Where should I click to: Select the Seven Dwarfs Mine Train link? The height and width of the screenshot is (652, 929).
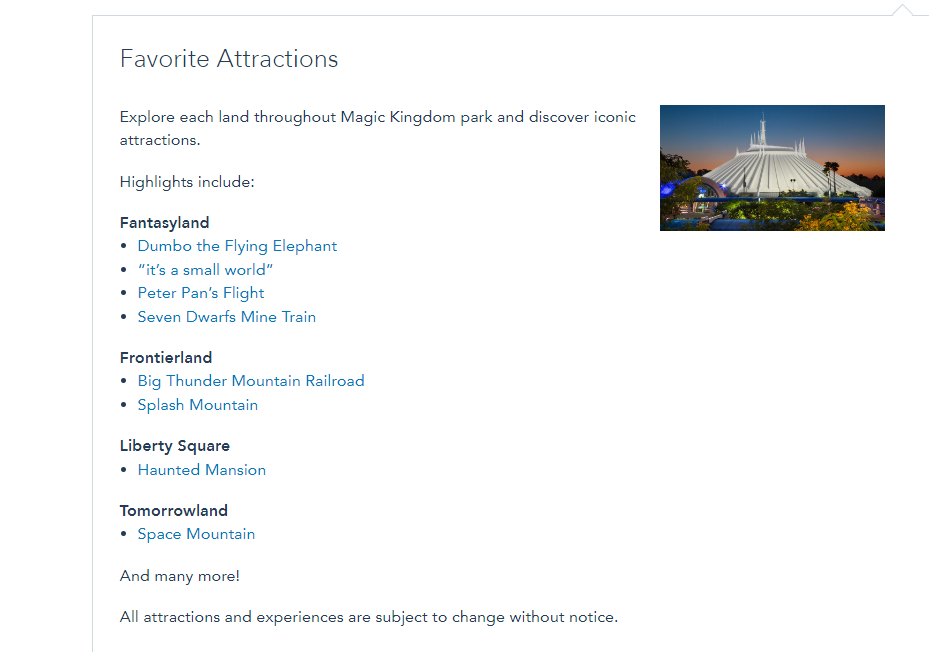pos(227,317)
